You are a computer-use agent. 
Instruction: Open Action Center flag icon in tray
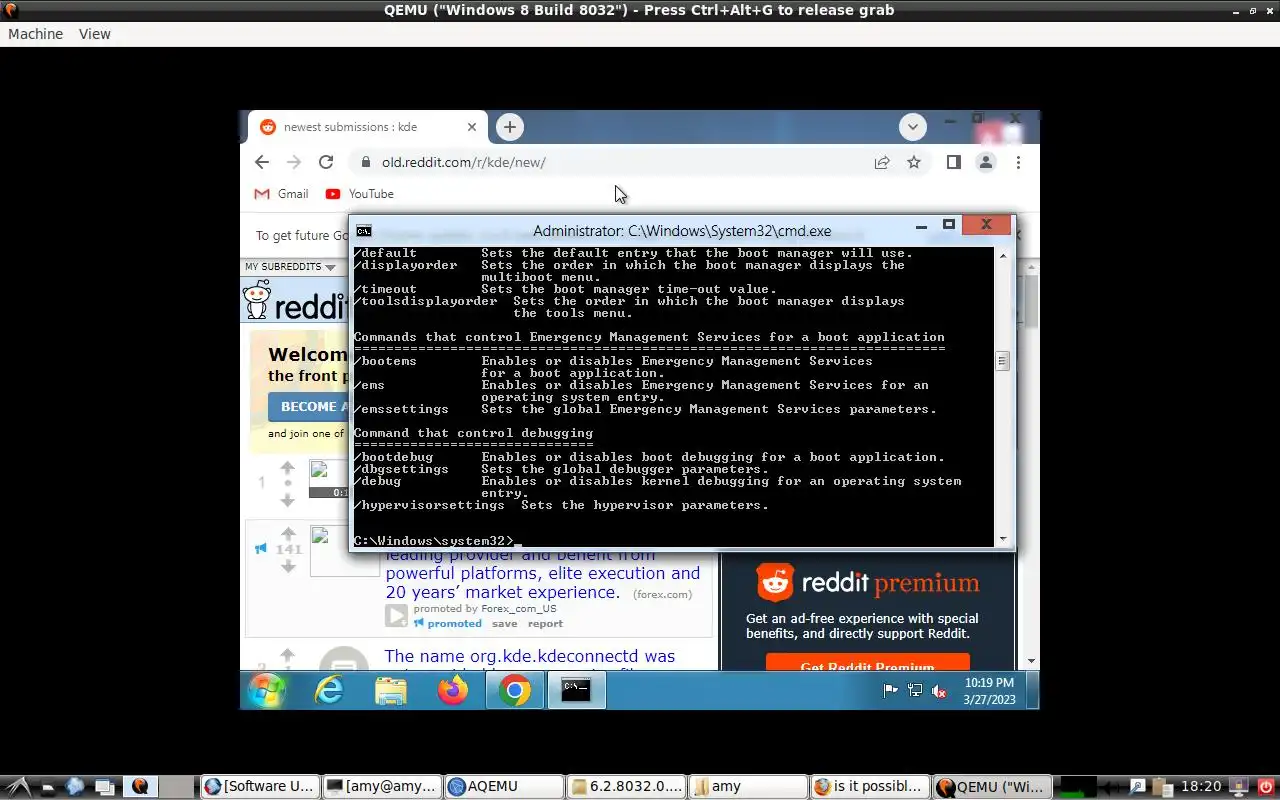(x=890, y=690)
